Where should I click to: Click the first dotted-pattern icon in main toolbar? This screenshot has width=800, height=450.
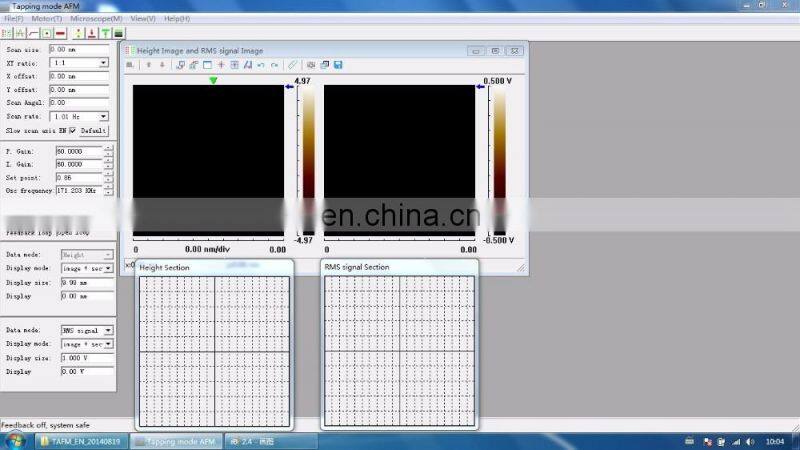click(7, 33)
